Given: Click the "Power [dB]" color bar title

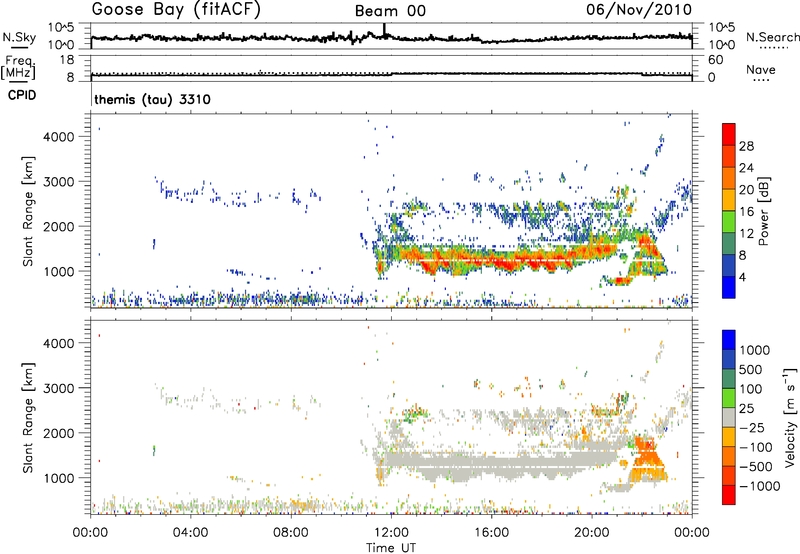Looking at the screenshot, I should click(x=763, y=211).
